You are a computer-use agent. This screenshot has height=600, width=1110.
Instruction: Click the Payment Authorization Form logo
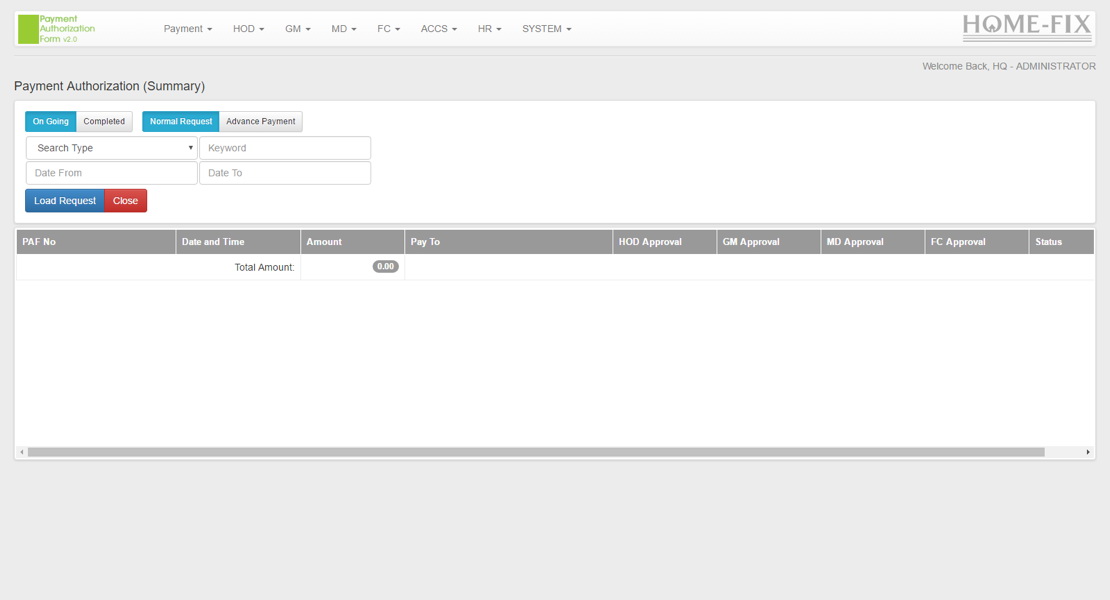tap(58, 28)
